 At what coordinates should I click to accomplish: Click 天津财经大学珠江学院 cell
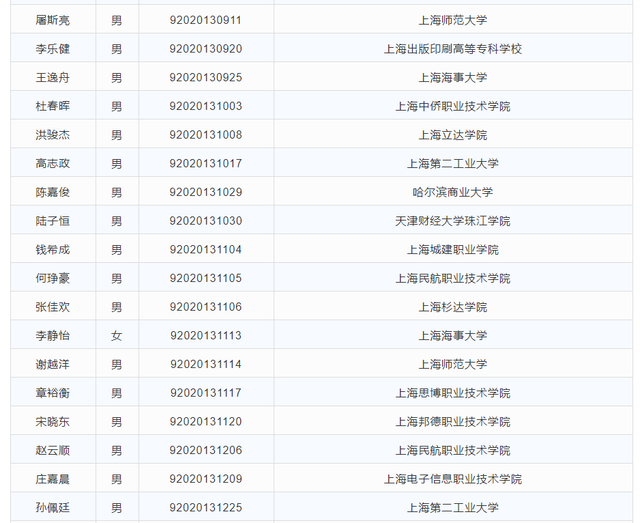[453, 221]
